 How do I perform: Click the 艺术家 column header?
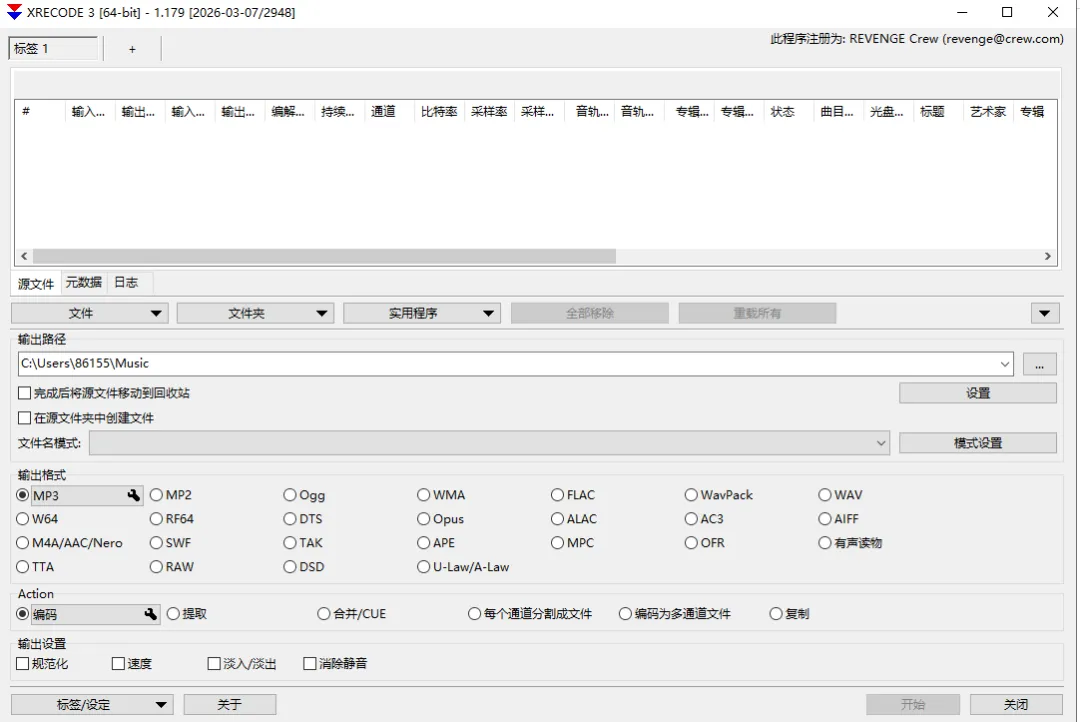click(988, 112)
